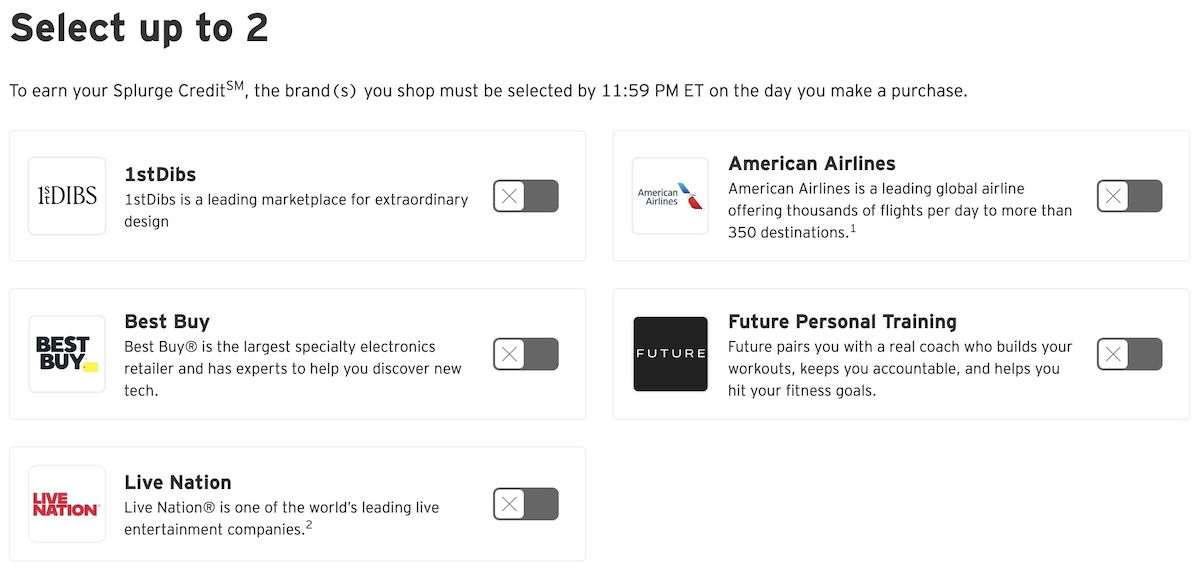Click the Best Buy logo
1200x572 pixels.
(67, 354)
